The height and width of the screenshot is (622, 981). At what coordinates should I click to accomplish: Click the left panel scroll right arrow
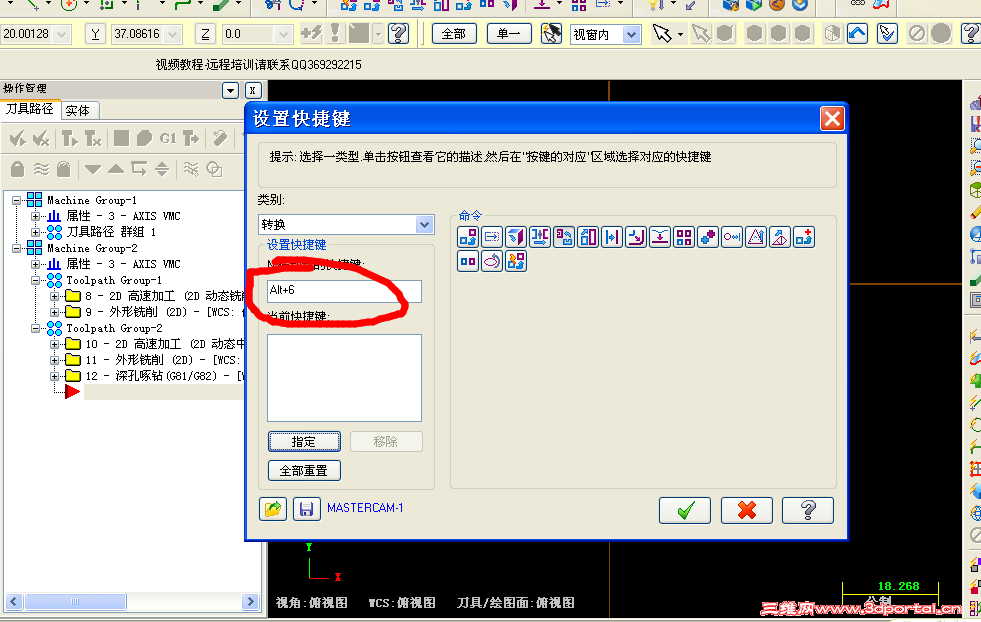pyautogui.click(x=250, y=601)
